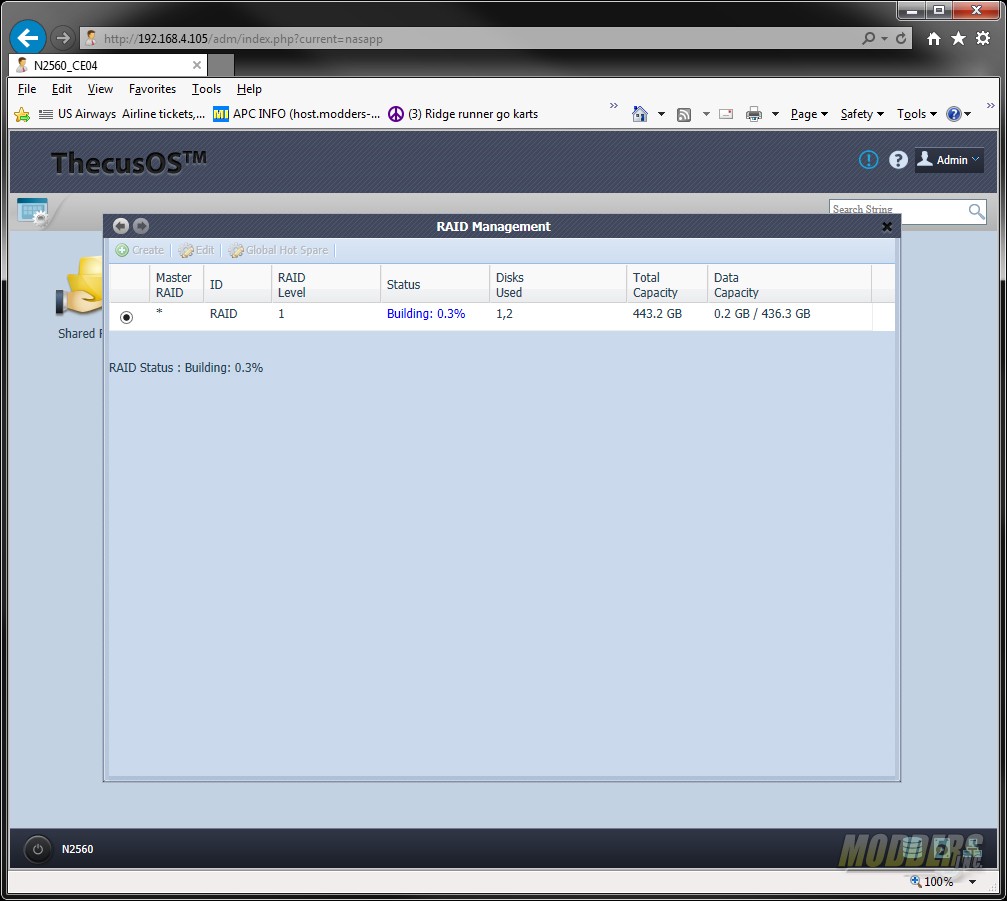Click the browser forward arrow
1007x901 pixels.
click(x=62, y=39)
